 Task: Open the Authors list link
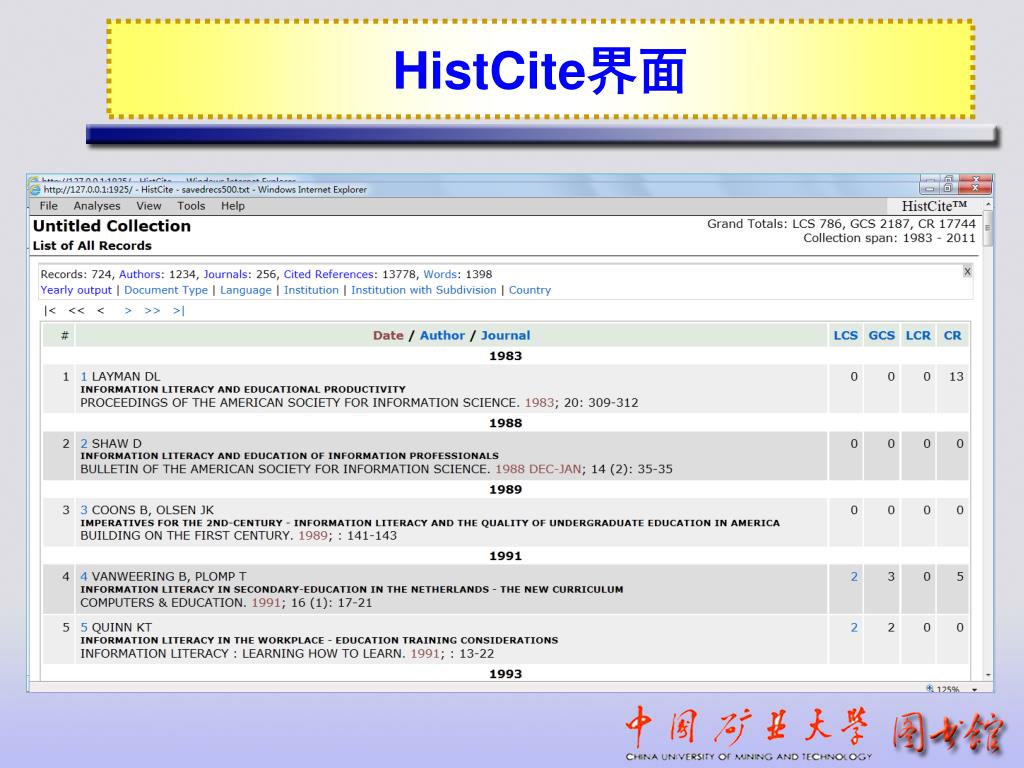click(x=140, y=274)
